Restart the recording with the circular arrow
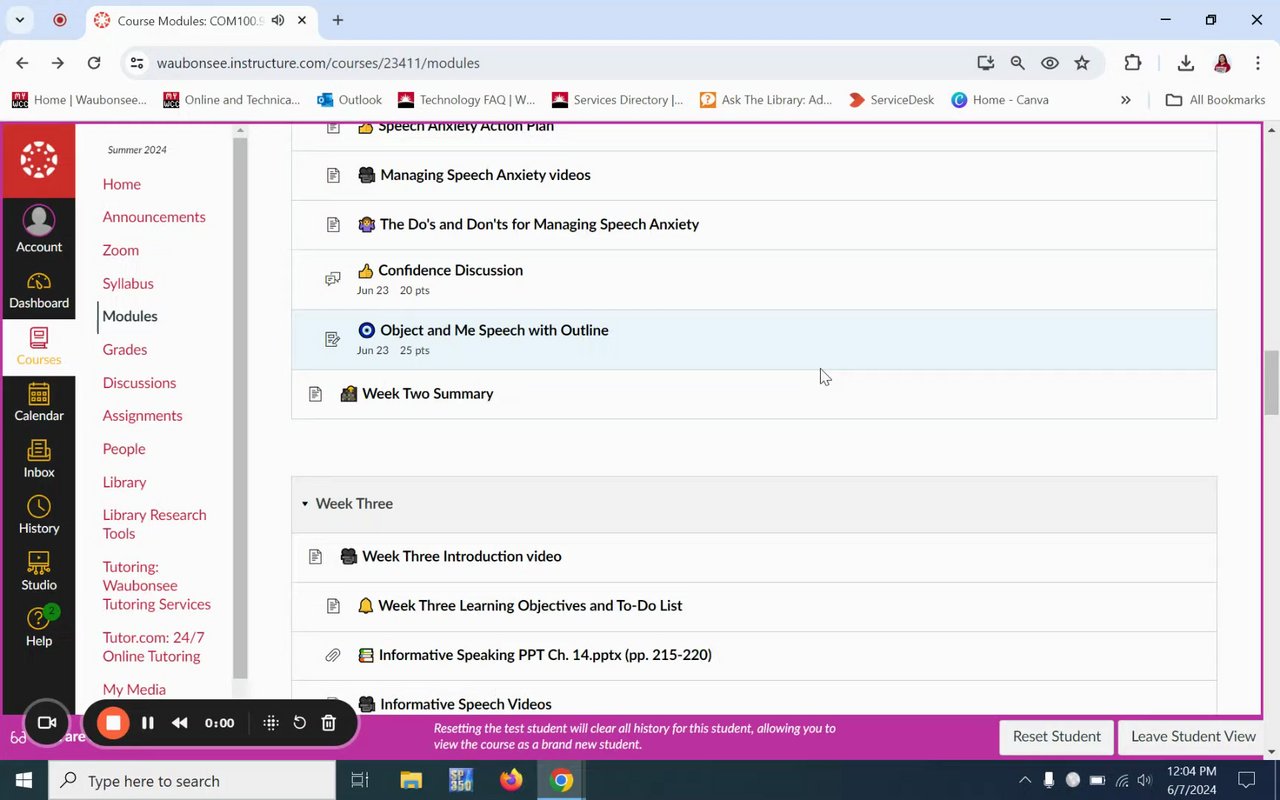This screenshot has height=800, width=1280. 299,723
